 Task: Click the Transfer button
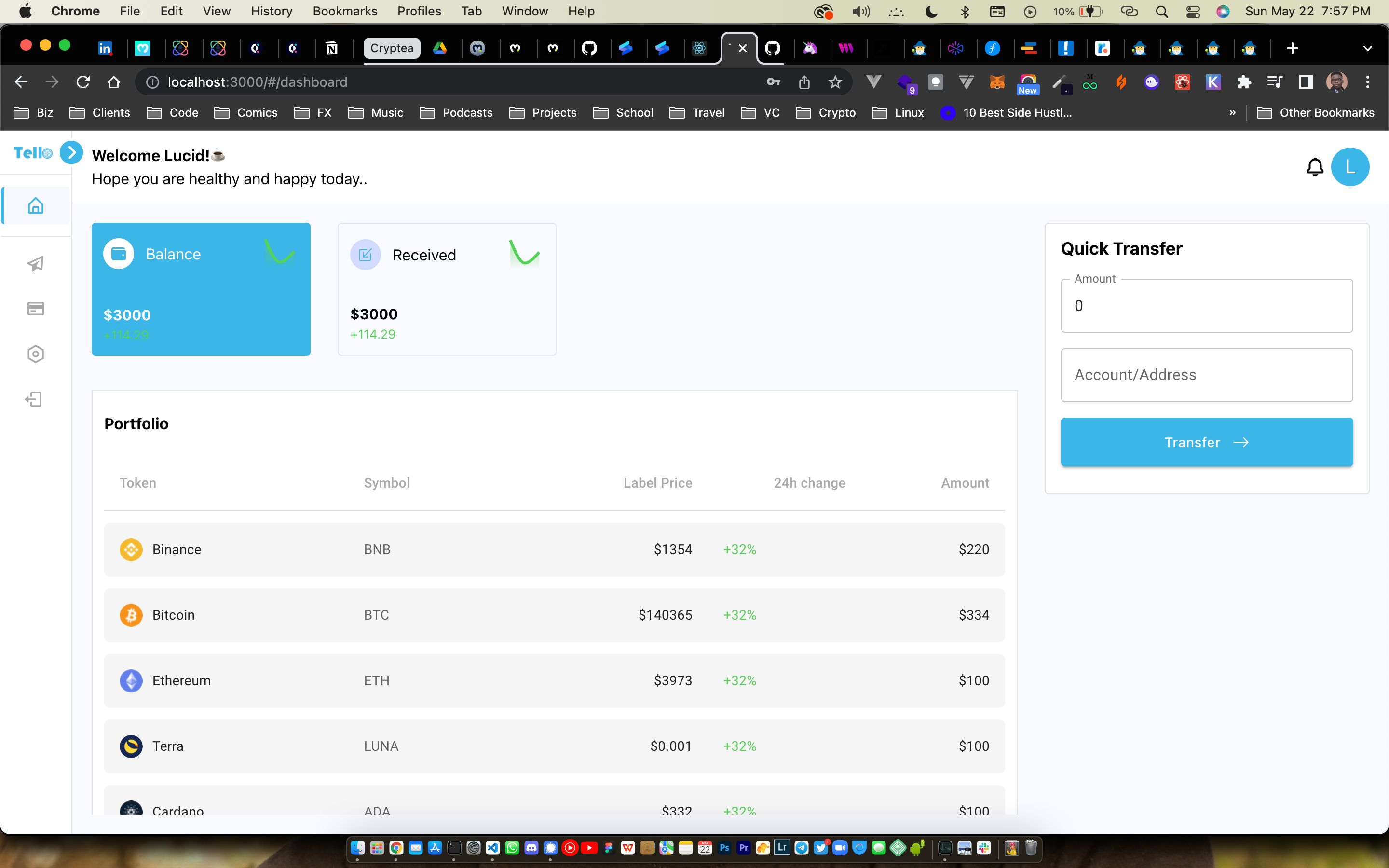click(1207, 442)
